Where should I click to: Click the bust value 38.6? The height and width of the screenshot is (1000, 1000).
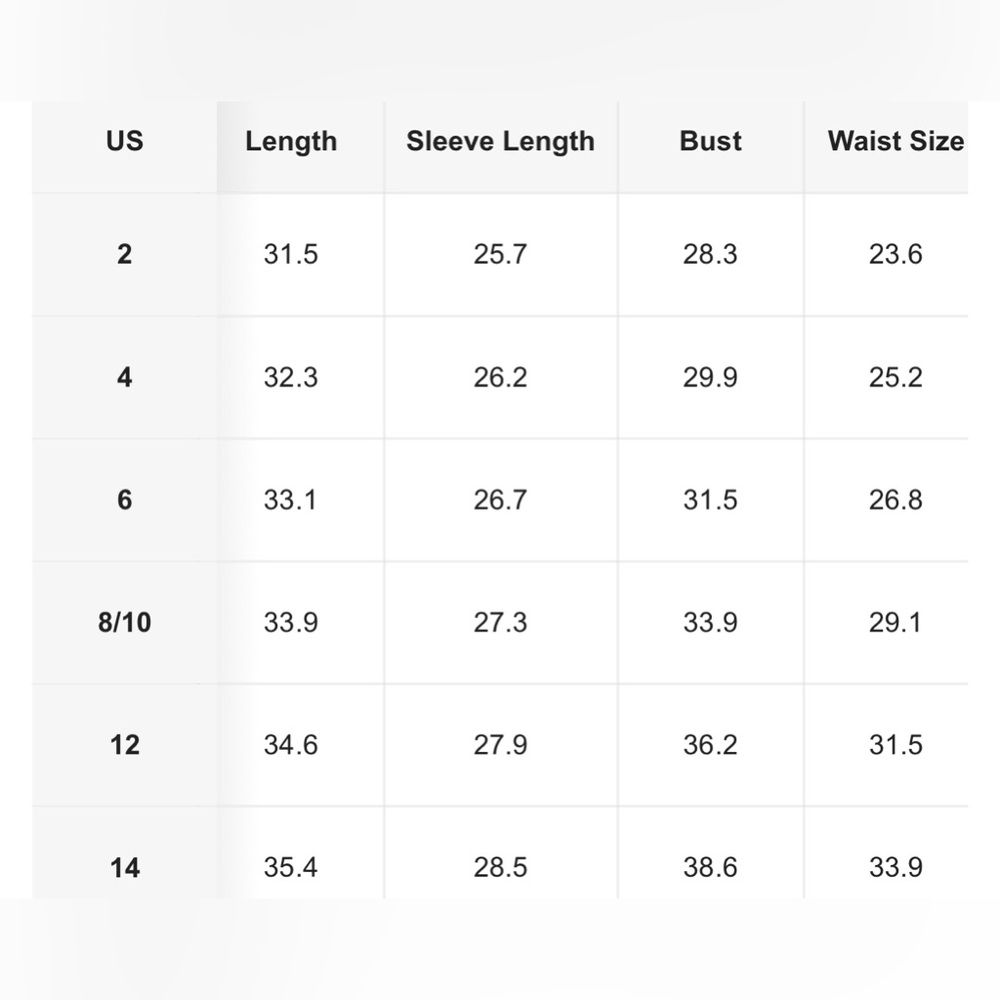(710, 867)
